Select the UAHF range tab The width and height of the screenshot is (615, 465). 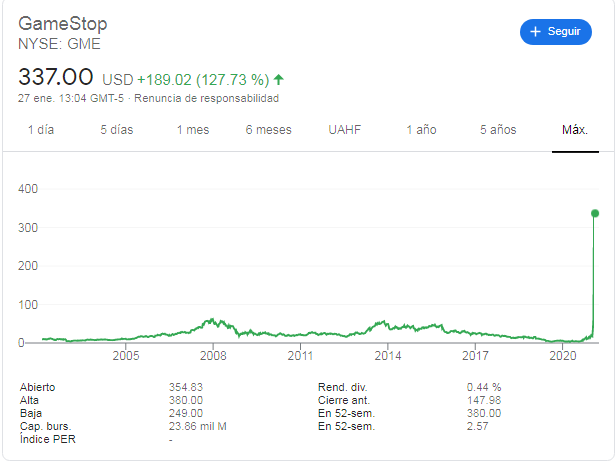[344, 130]
